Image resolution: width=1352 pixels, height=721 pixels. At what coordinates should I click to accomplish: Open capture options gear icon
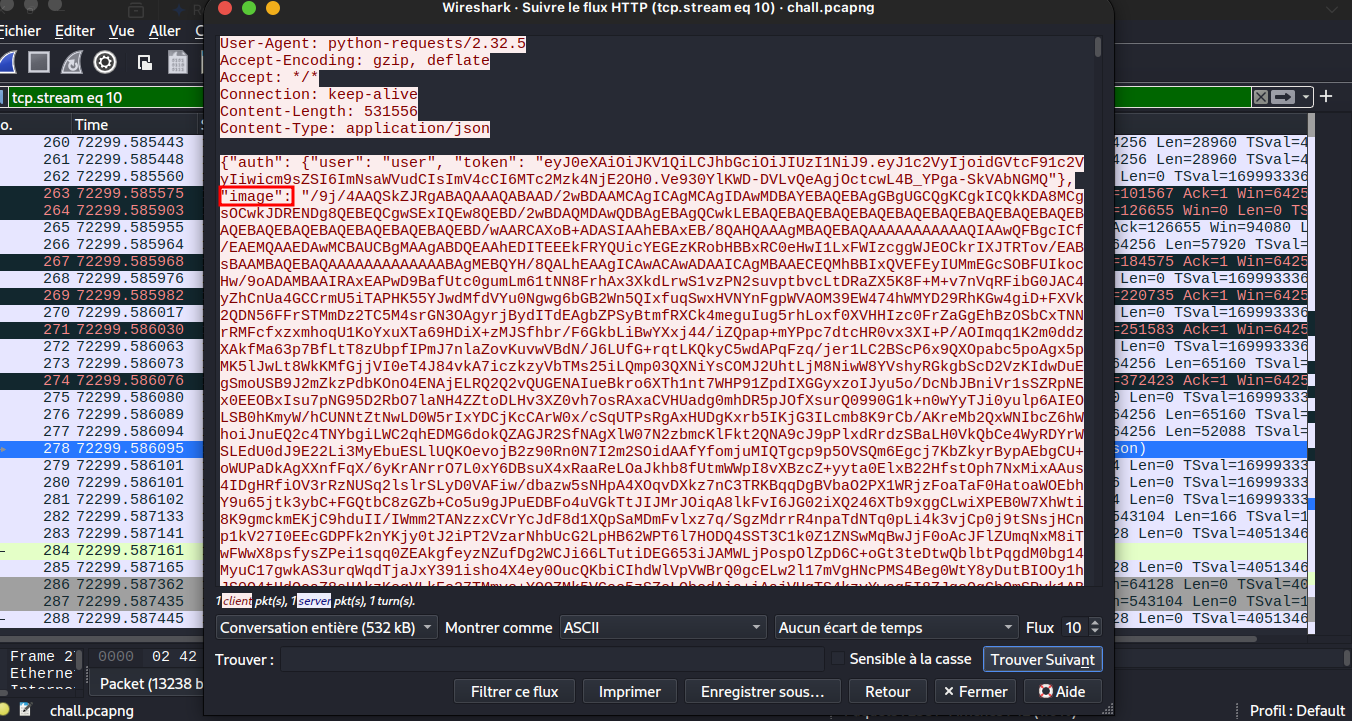pyautogui.click(x=105, y=63)
